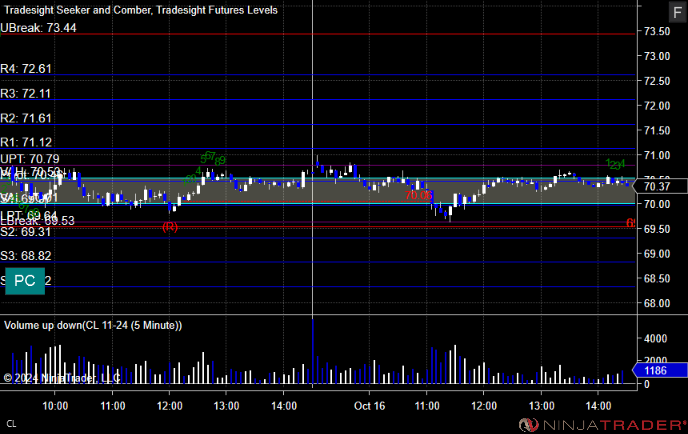Click the Volume up down(CL 11-24) panel label
Image resolution: width=688 pixels, height=434 pixels.
tap(93, 326)
